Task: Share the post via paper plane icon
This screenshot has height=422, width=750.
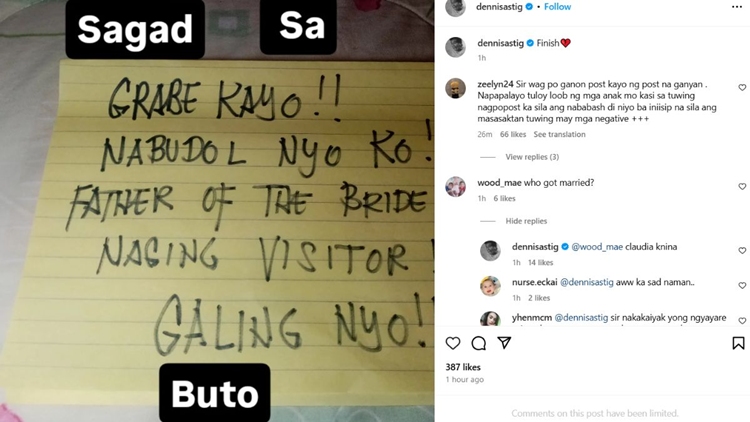Action: point(504,343)
